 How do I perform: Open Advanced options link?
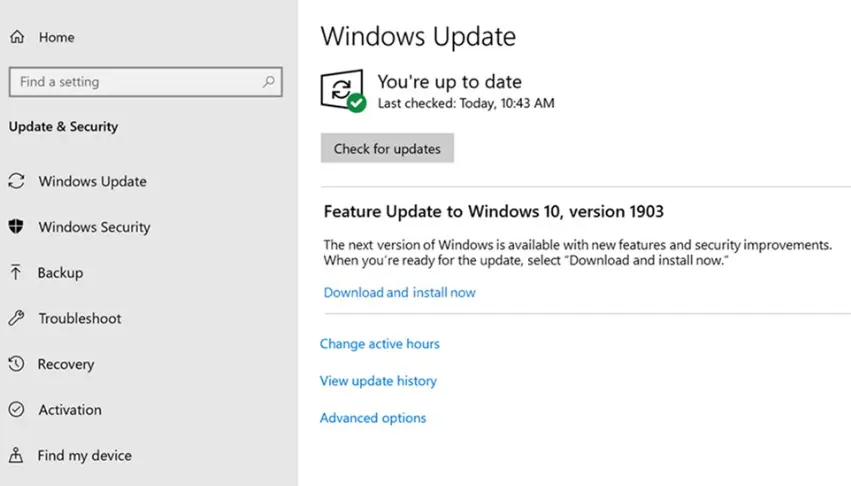coord(373,417)
